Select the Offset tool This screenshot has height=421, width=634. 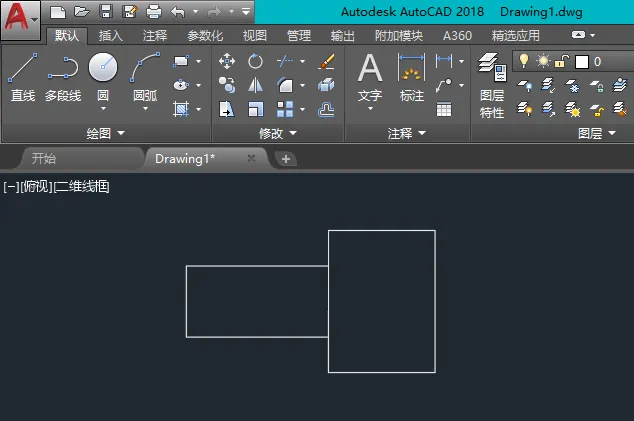point(326,109)
